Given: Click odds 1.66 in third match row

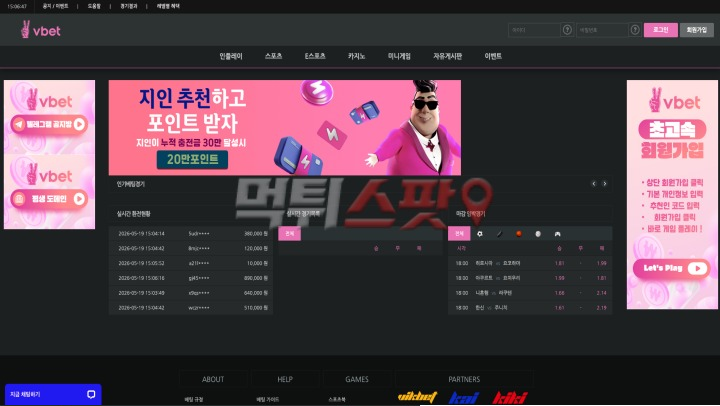Looking at the screenshot, I should 559,293.
